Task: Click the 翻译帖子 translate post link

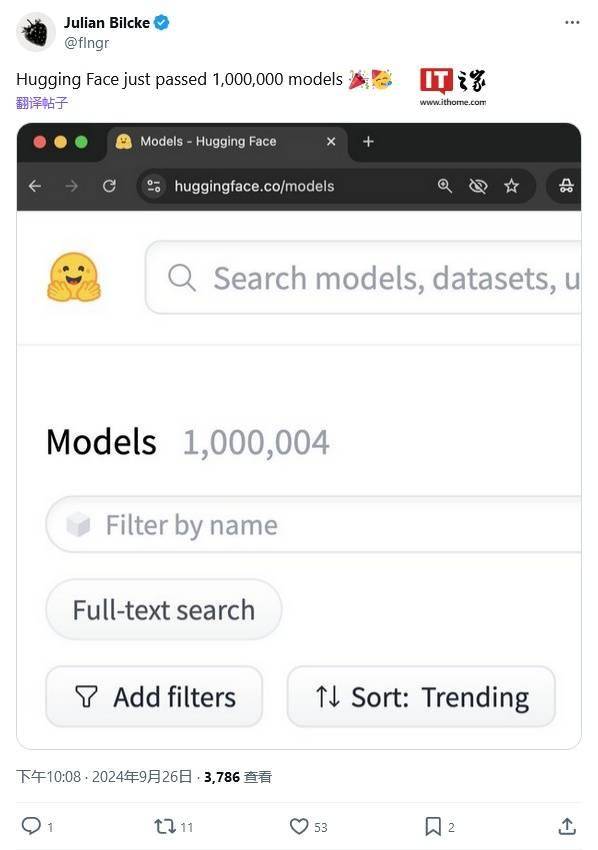Action: (x=42, y=102)
